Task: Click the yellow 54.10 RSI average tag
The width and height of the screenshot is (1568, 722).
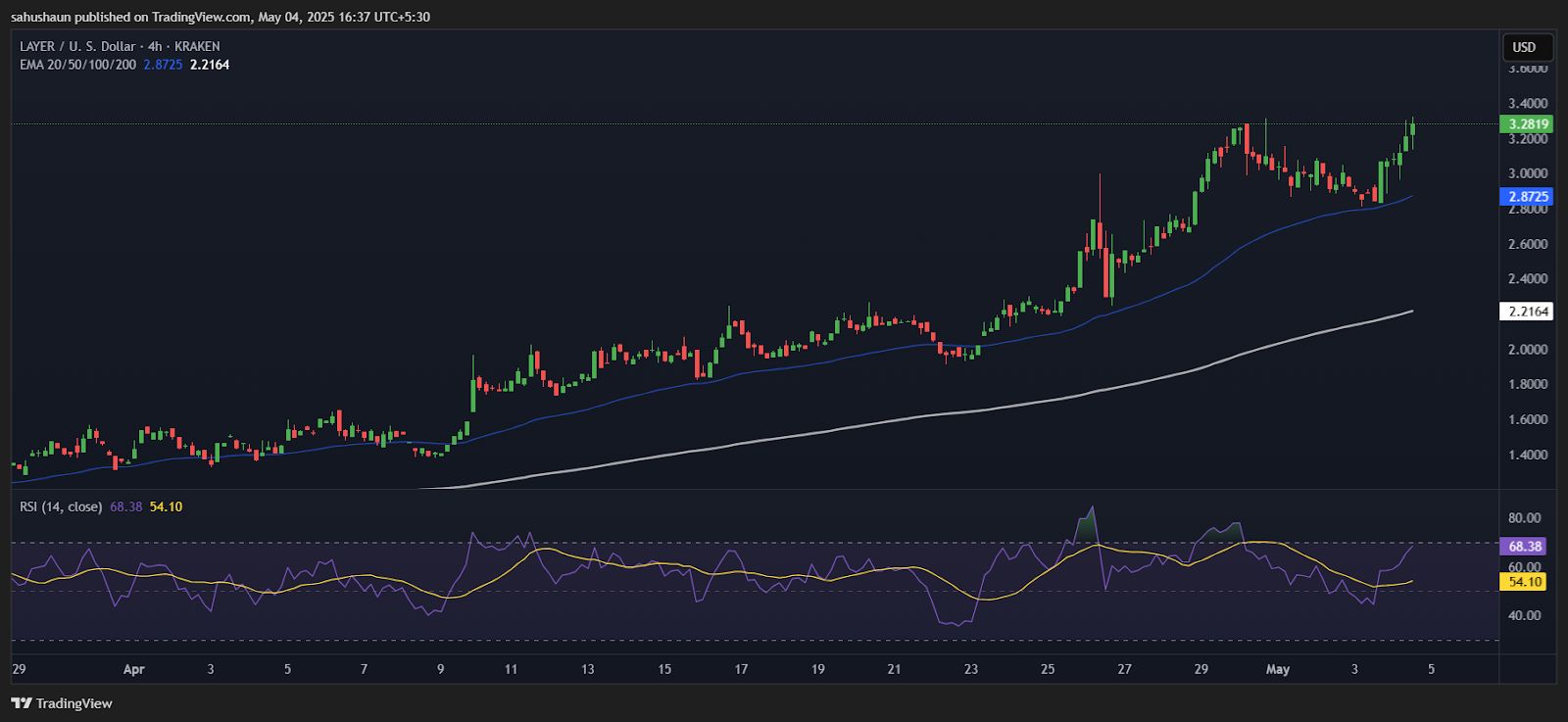Action: (x=1525, y=582)
